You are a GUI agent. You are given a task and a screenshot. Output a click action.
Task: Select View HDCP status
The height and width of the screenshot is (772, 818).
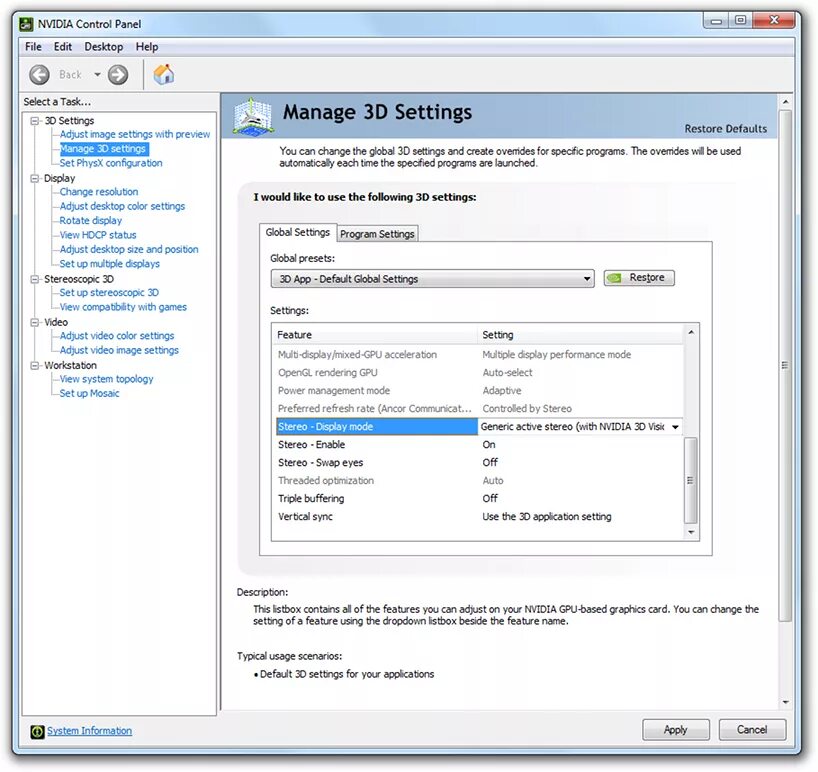tap(98, 235)
